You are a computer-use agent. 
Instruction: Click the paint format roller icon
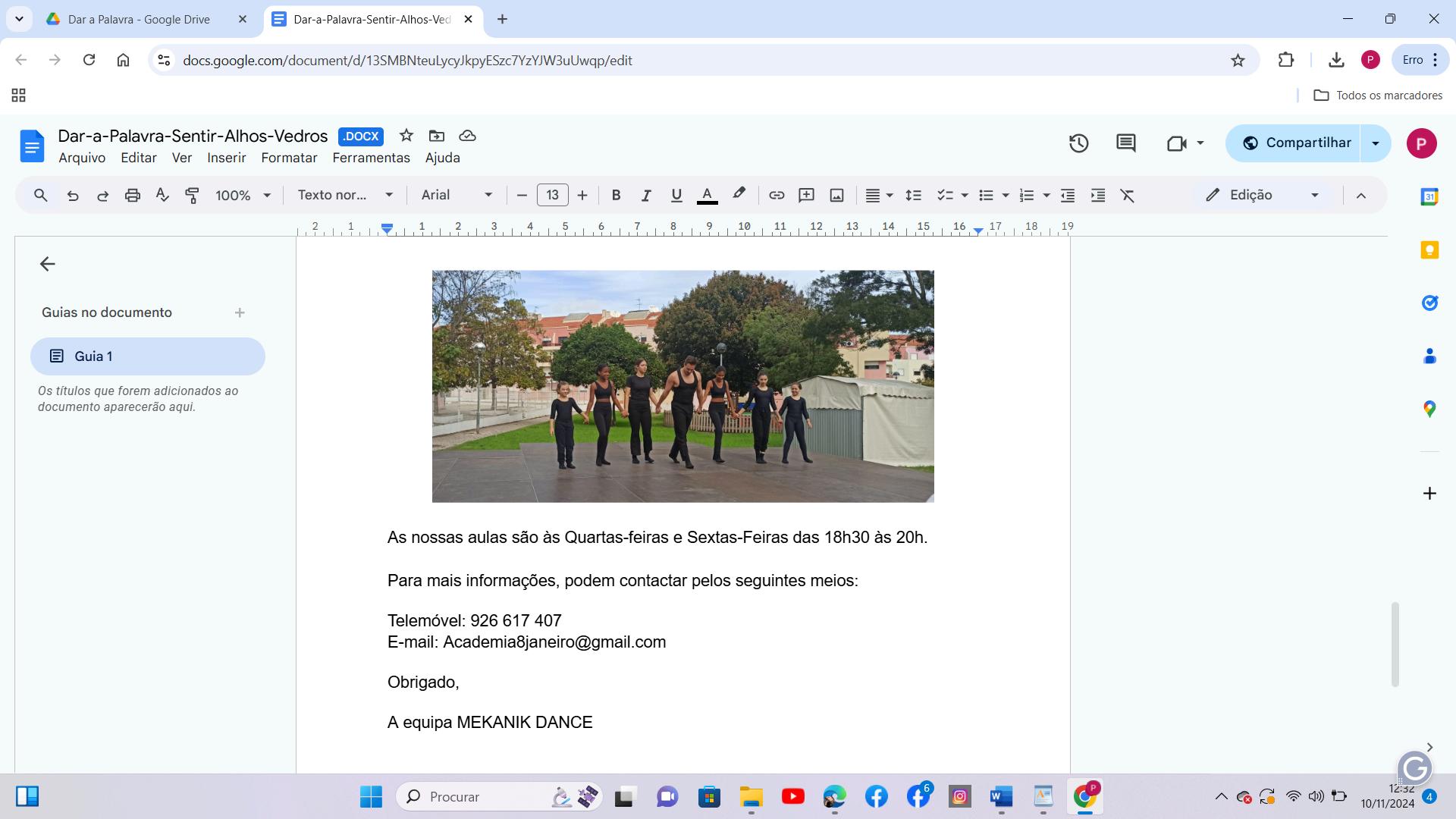tap(192, 195)
